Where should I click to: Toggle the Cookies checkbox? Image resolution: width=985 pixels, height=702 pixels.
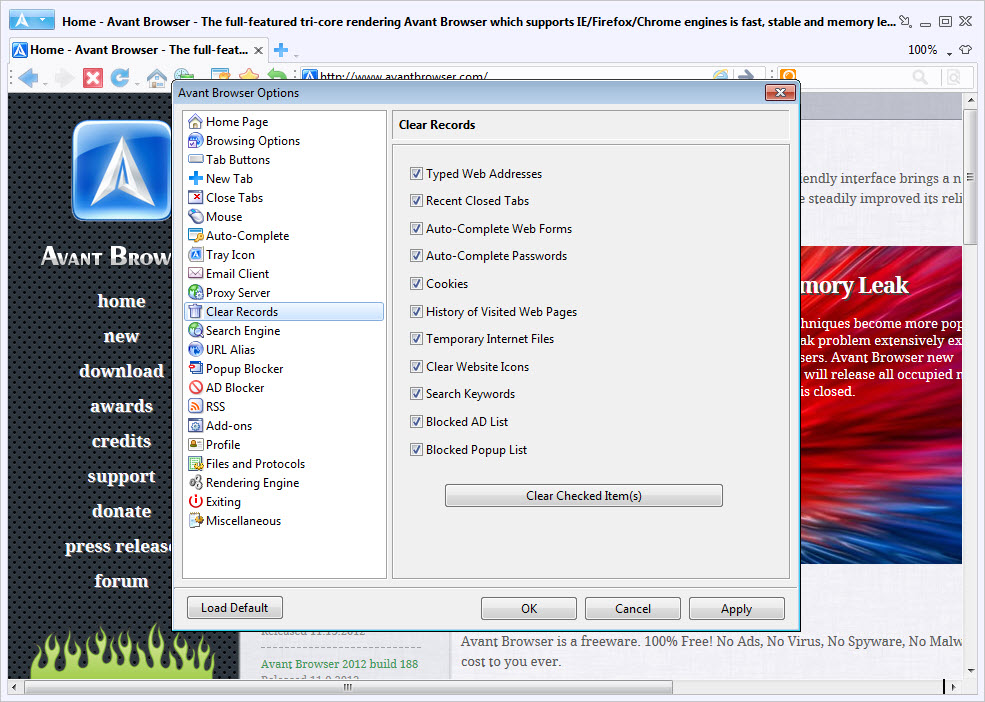tap(416, 283)
